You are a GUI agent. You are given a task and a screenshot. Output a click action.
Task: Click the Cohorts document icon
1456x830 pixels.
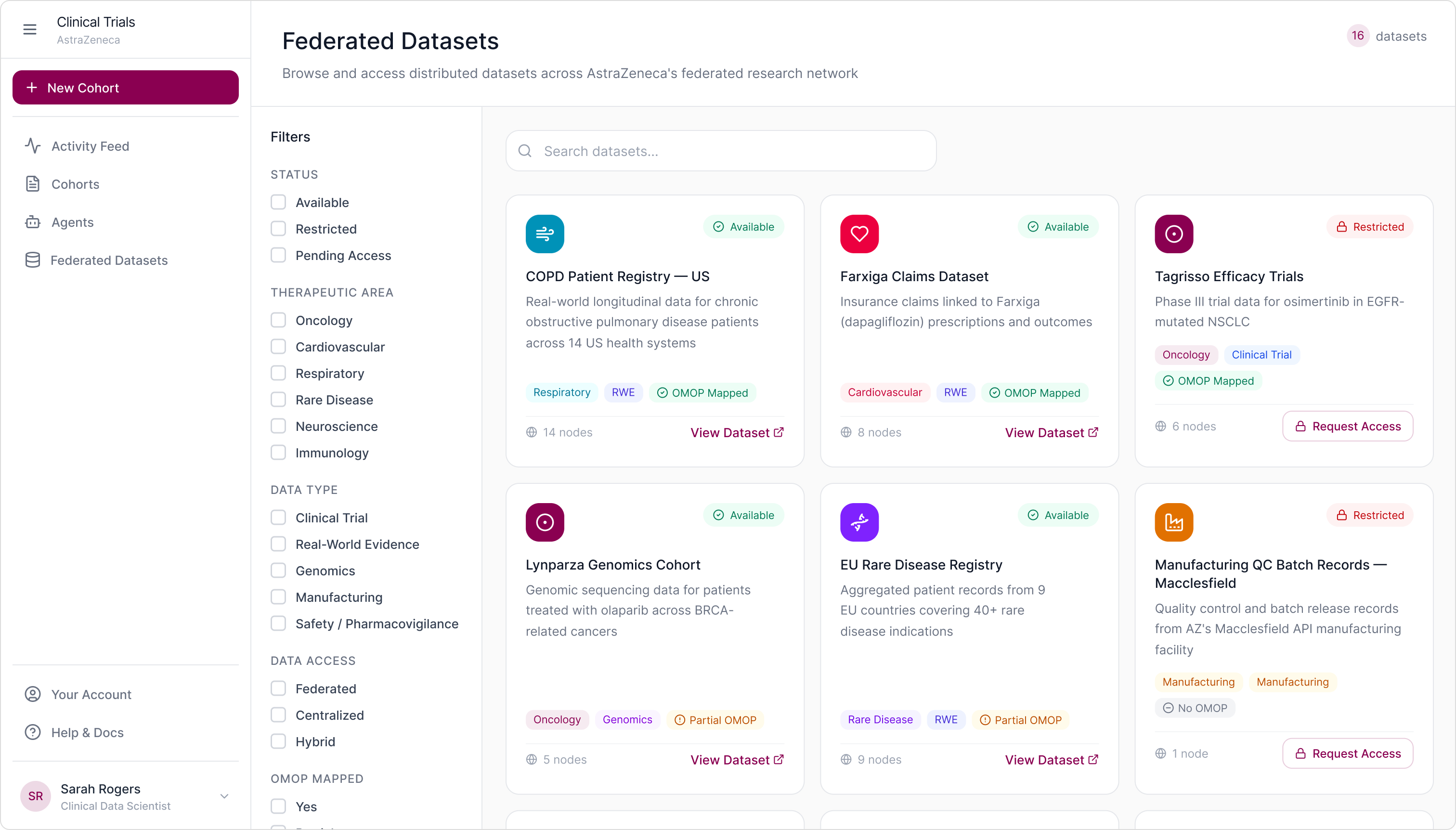tap(32, 184)
